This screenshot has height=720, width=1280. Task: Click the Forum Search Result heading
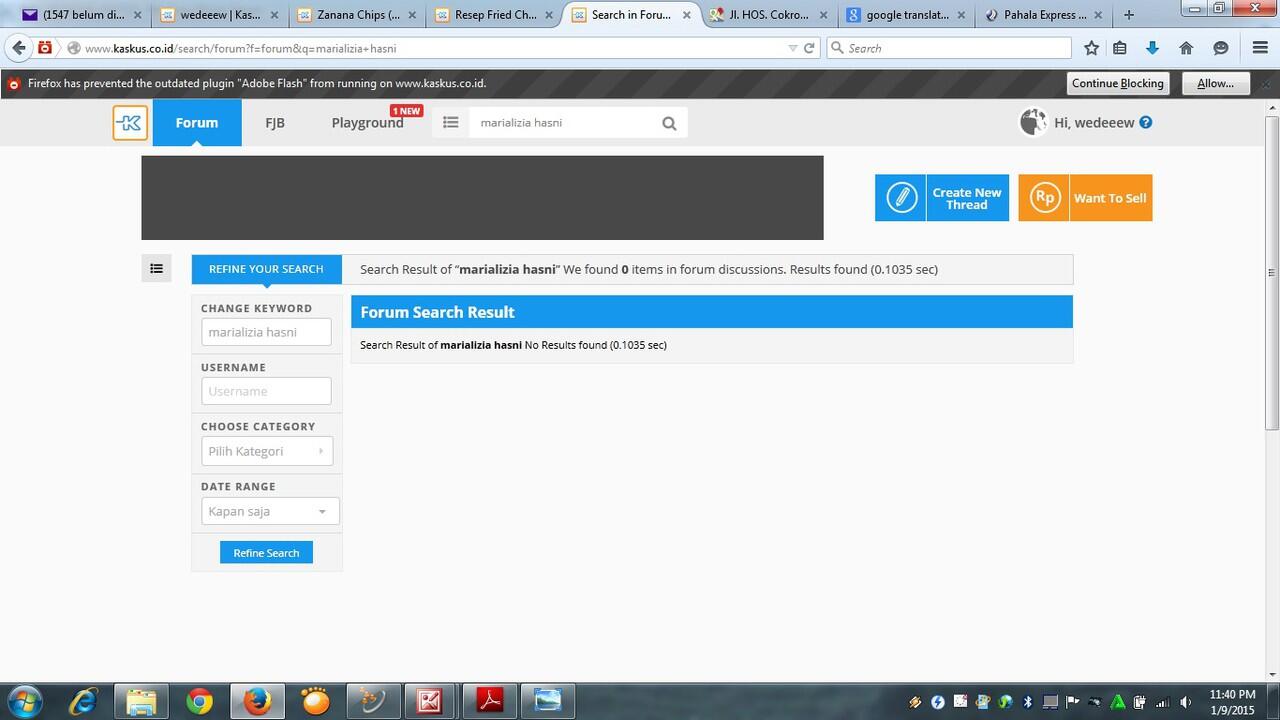pos(437,312)
